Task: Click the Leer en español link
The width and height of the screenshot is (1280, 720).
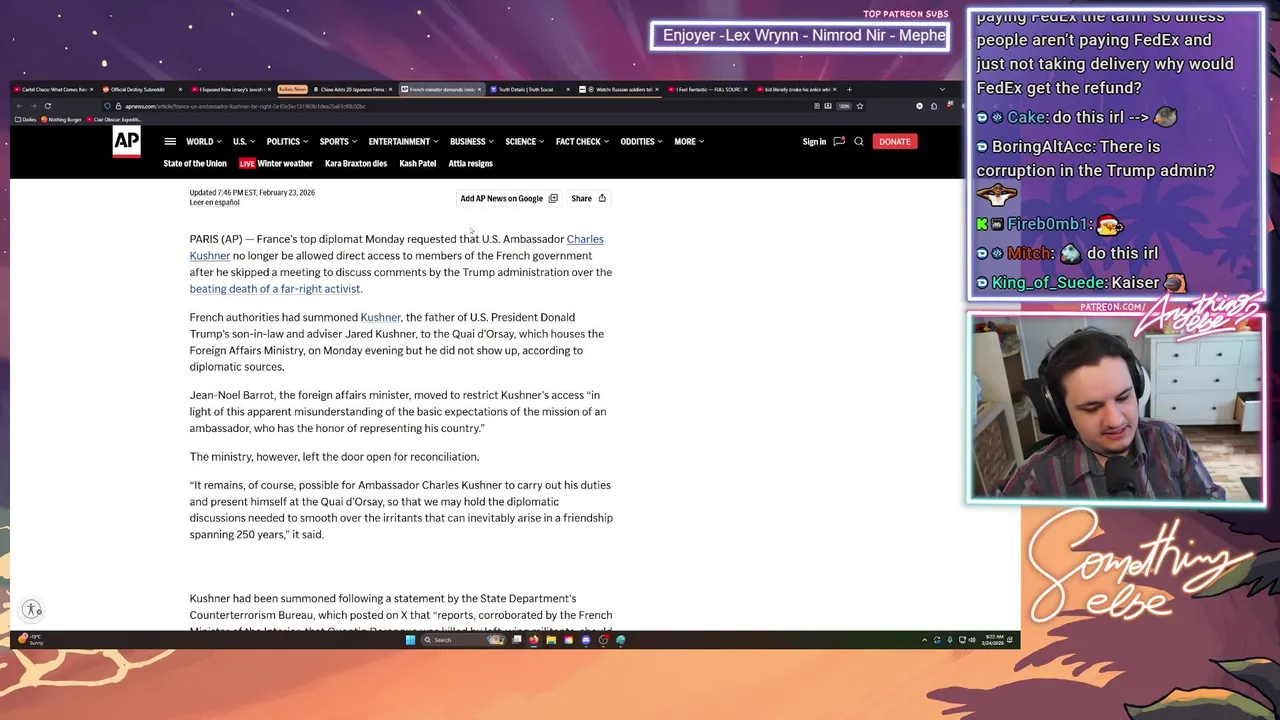Action: [x=214, y=203]
